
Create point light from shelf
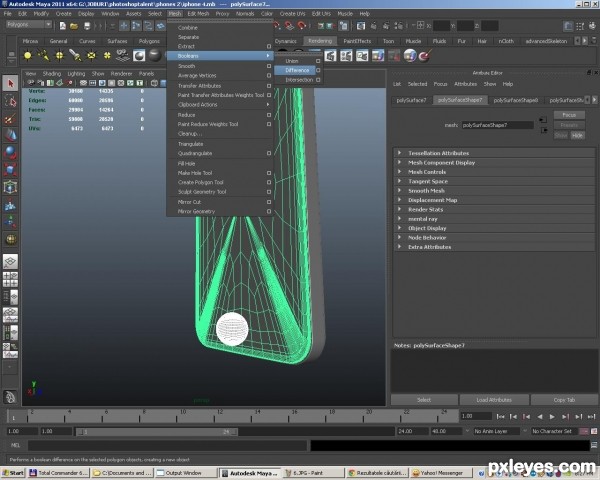tap(59, 56)
